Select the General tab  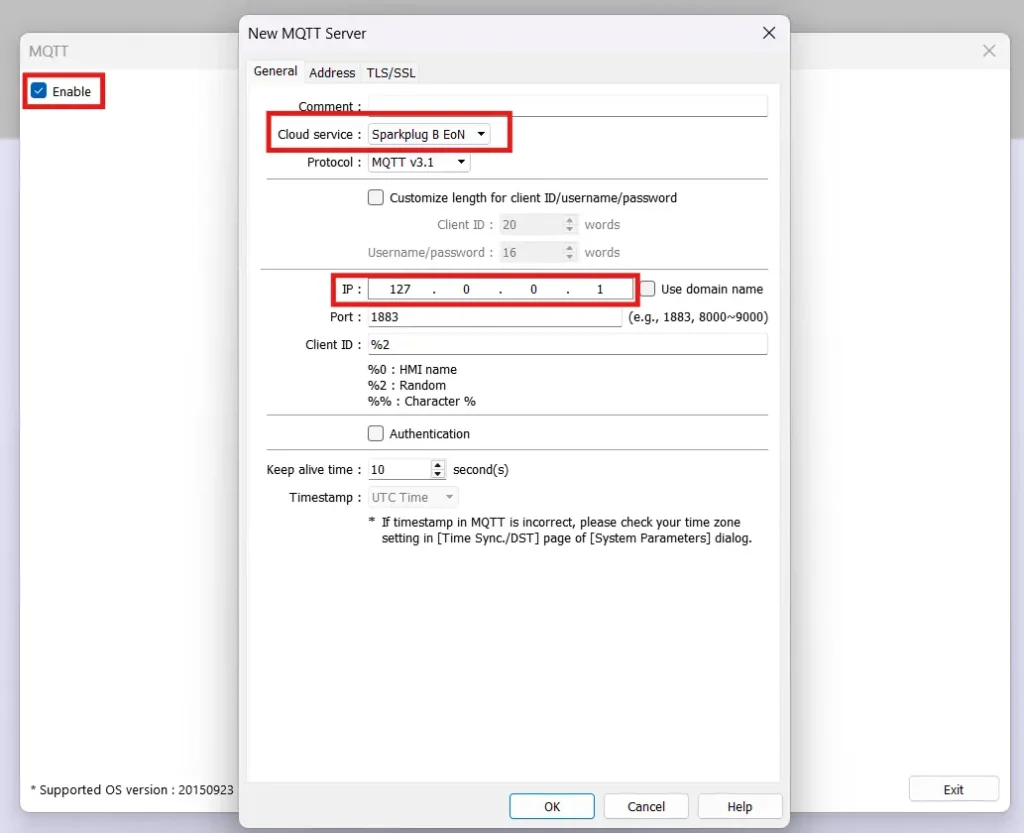[275, 71]
